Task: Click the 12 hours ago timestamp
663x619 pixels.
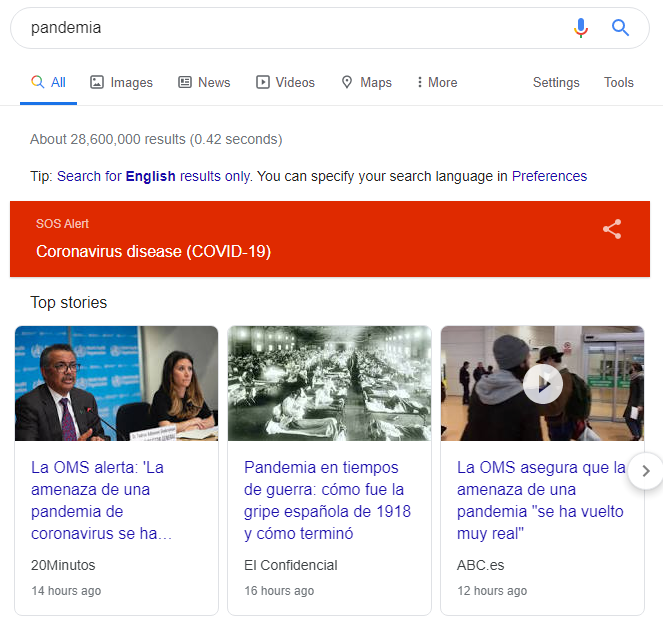Action: coord(492,591)
